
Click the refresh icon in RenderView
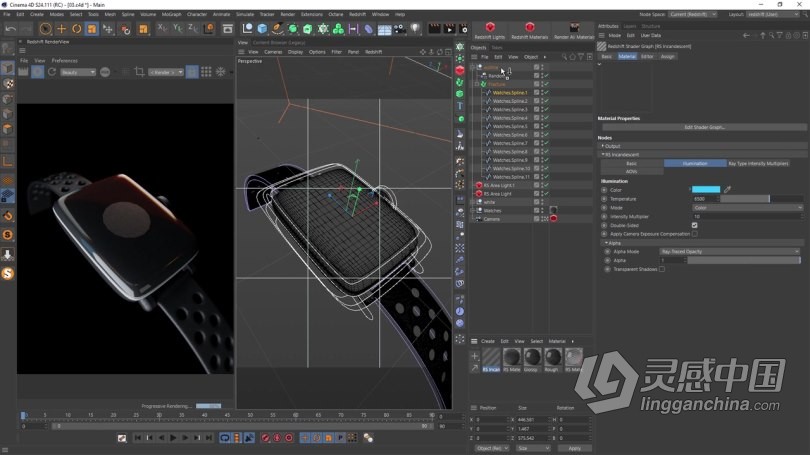pyautogui.click(x=52, y=72)
